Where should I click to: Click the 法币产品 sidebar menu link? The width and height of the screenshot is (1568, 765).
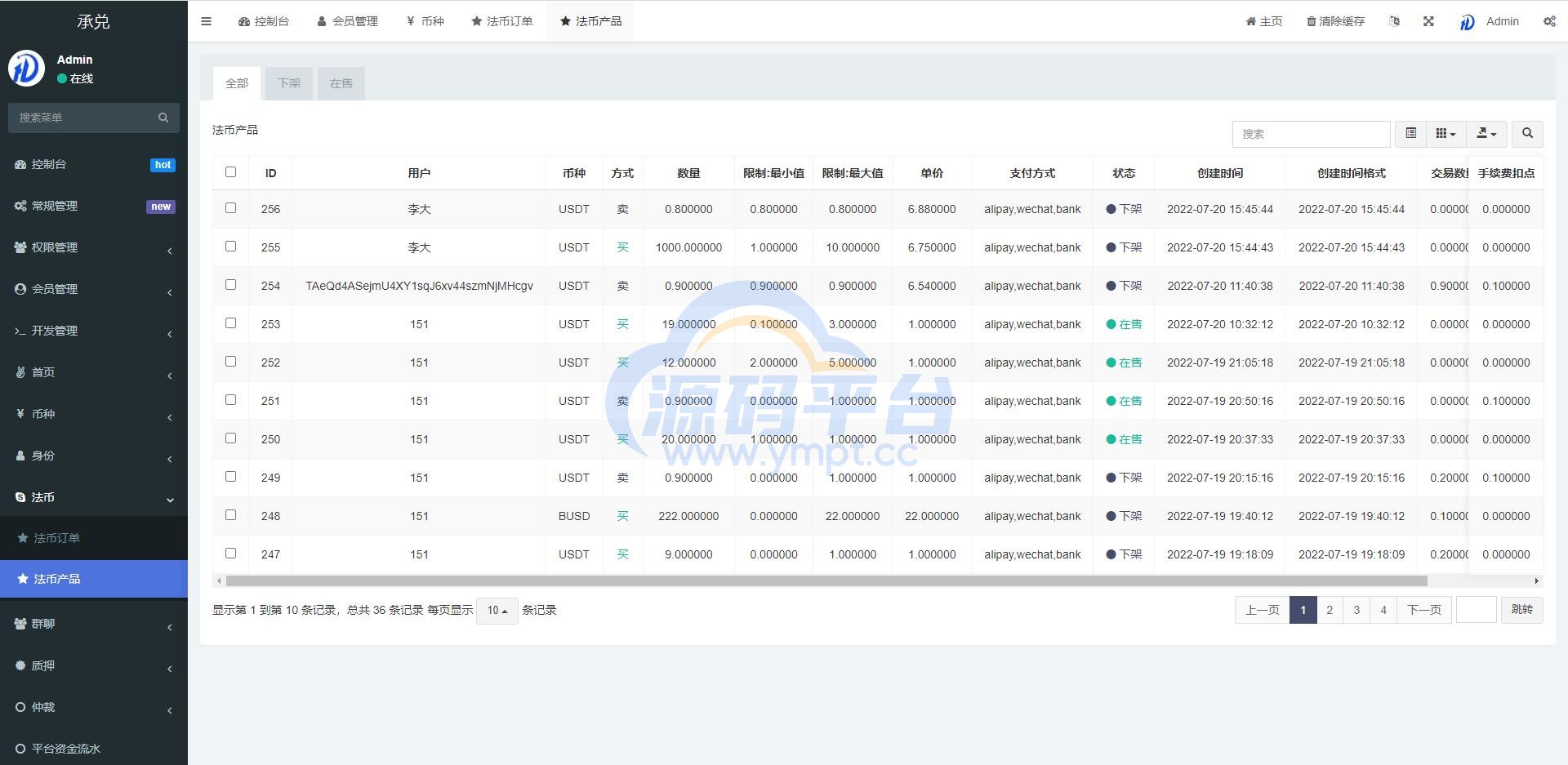tap(94, 579)
